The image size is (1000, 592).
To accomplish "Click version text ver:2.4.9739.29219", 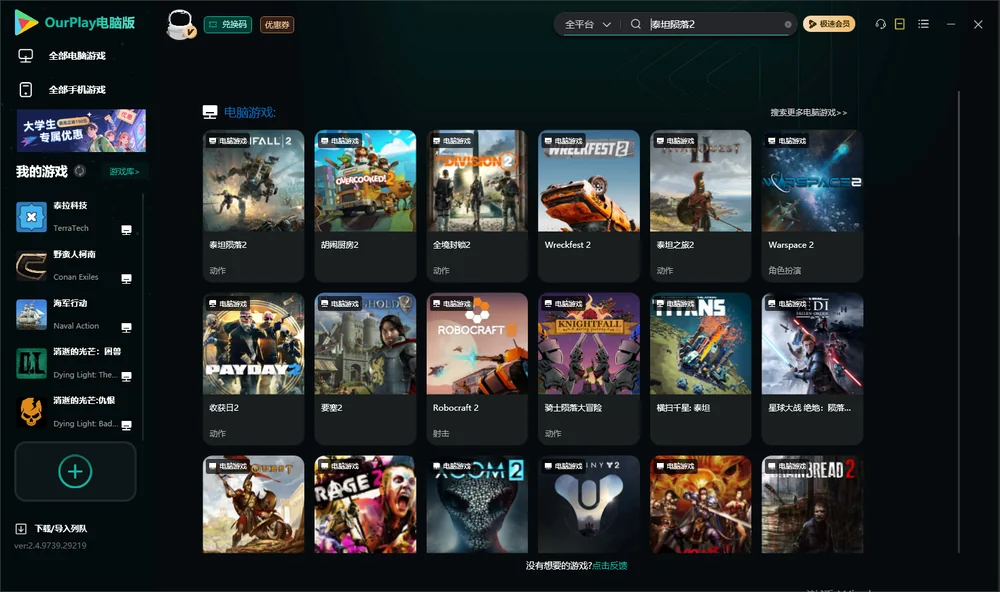I will point(50,545).
